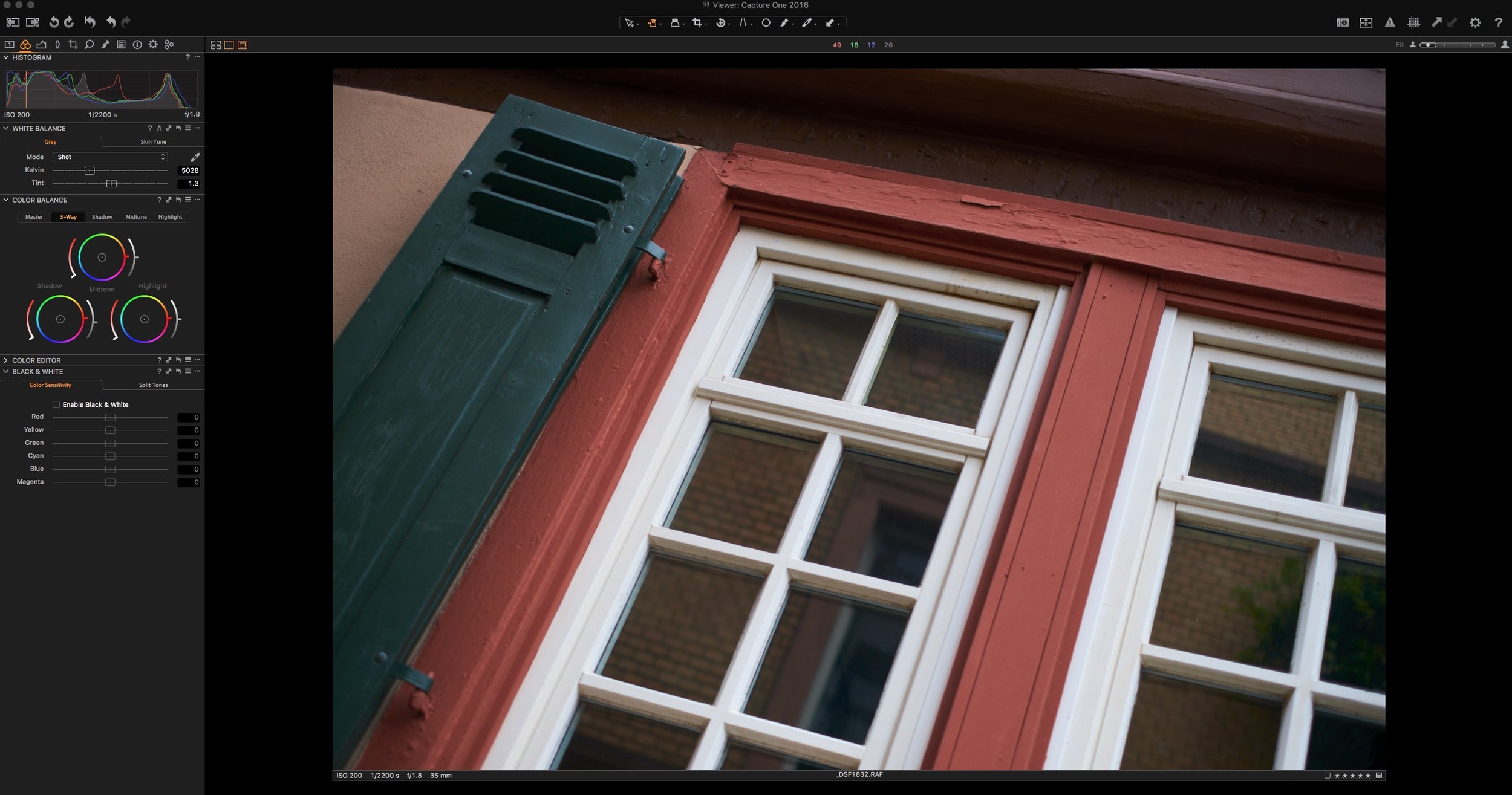Click White Balance auto adjust 'A' button
Image resolution: width=1512 pixels, height=795 pixels.
click(159, 128)
